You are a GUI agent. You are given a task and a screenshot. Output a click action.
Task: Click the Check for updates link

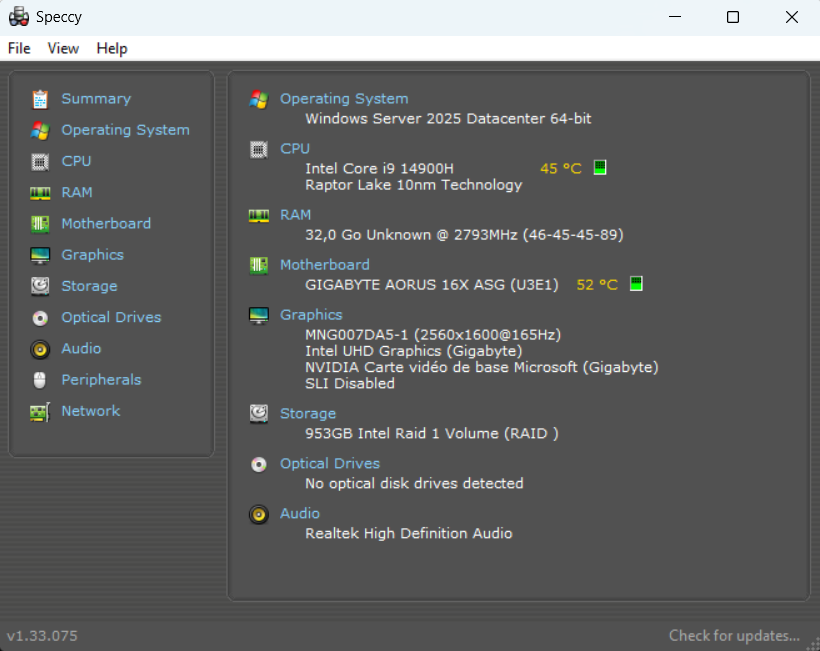pos(734,635)
